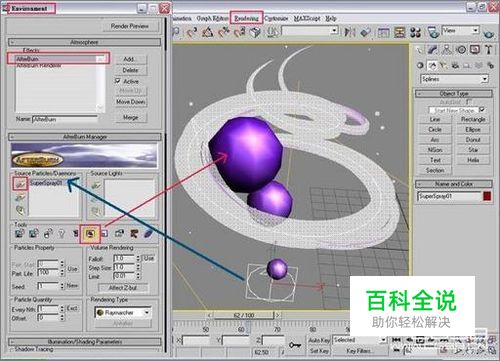Screen dimensions: 500x361
Task: Select Geometry category sphere icon
Action: click(420, 66)
